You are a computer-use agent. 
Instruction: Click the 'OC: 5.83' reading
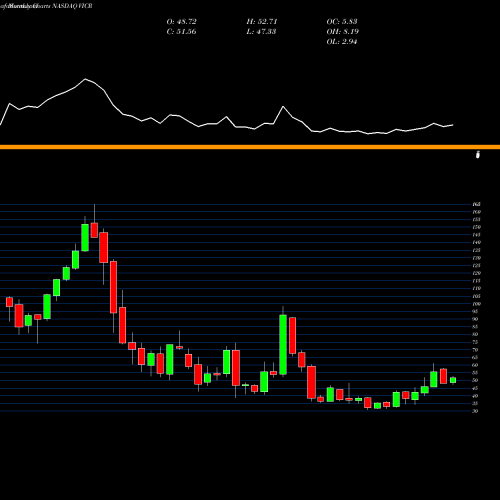pyautogui.click(x=342, y=22)
